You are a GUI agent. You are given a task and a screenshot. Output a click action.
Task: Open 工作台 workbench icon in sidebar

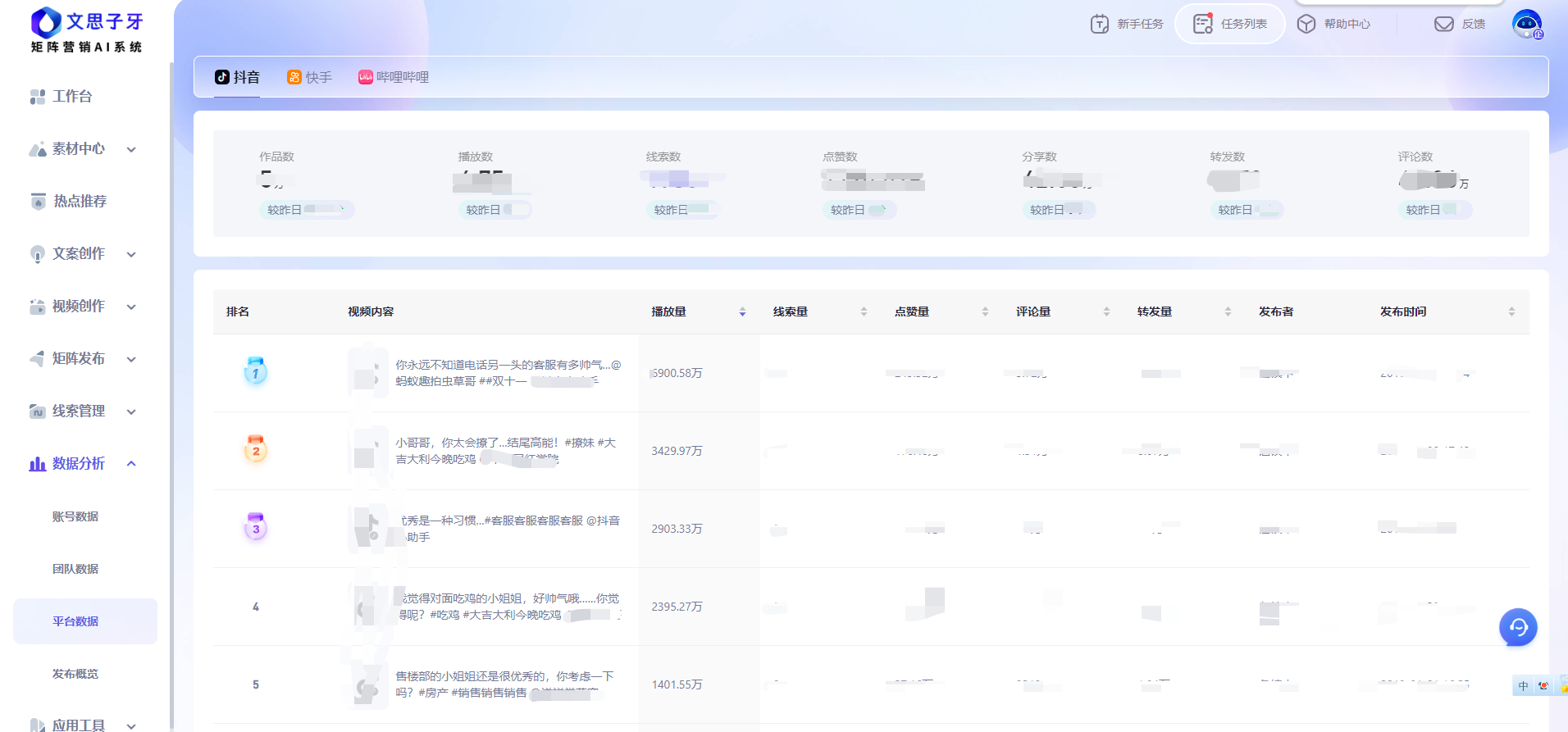38,97
